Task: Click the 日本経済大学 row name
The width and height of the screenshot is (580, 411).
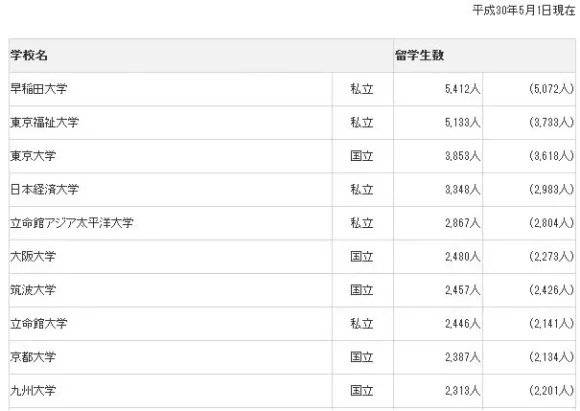Action: (x=44, y=189)
